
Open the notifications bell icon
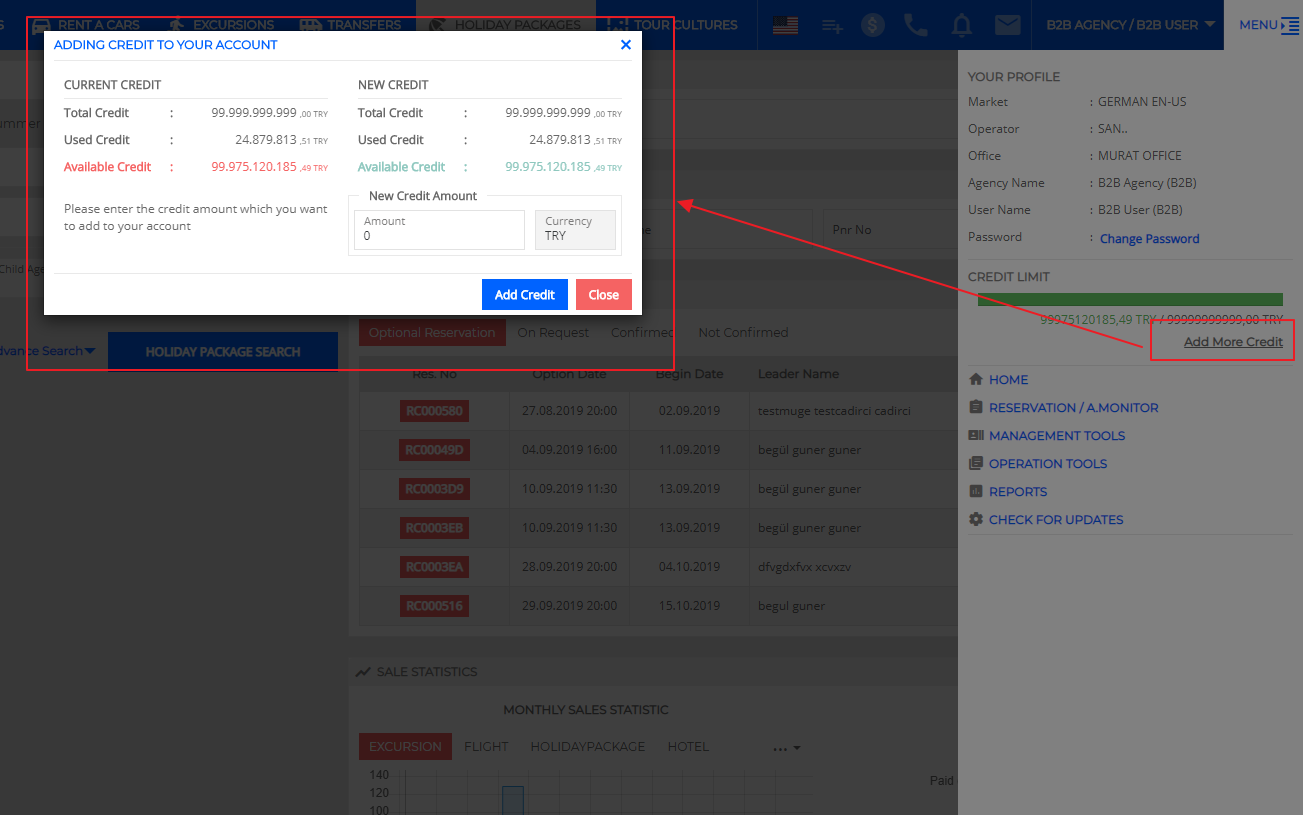[962, 25]
